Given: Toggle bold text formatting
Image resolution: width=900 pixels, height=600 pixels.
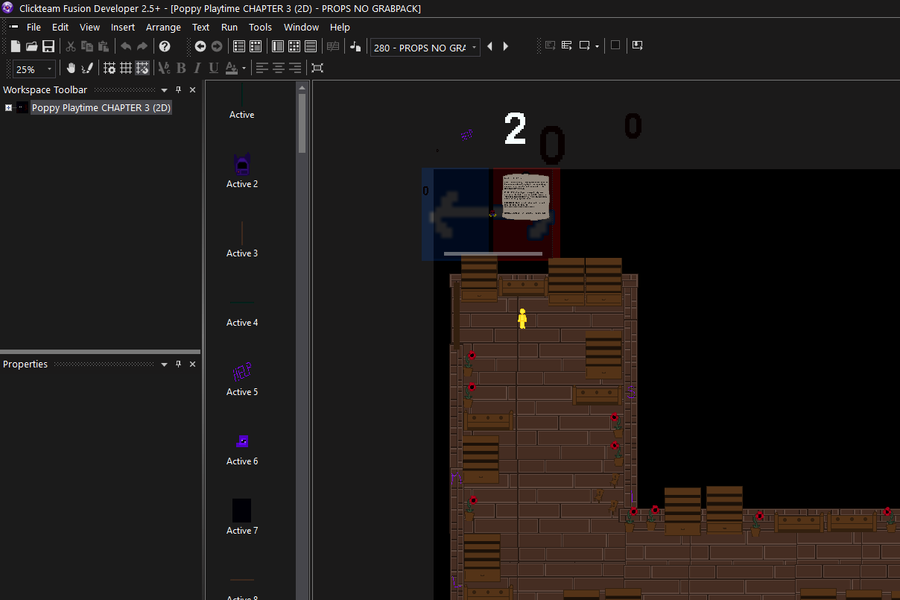Looking at the screenshot, I should click(181, 68).
